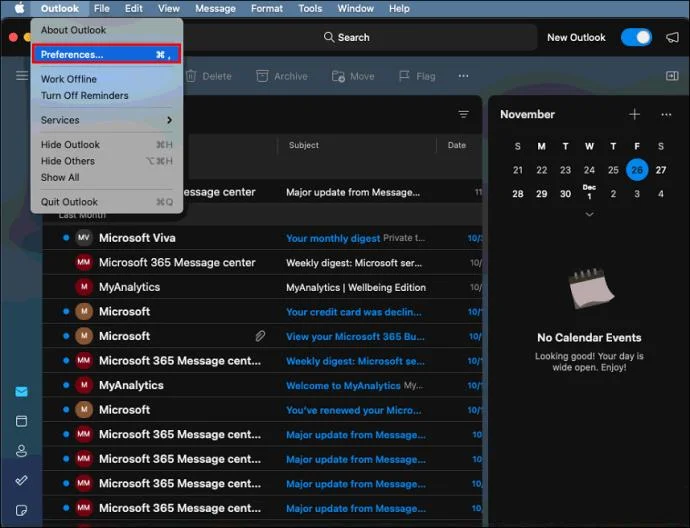The height and width of the screenshot is (528, 690).
Task: Open the Window menu
Action: point(356,8)
